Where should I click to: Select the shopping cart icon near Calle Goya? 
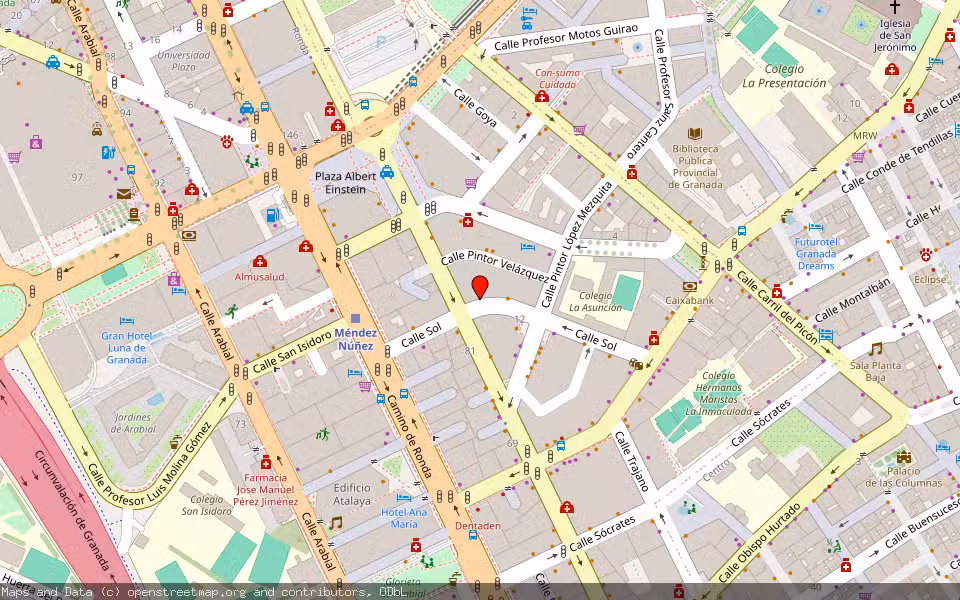(x=471, y=182)
